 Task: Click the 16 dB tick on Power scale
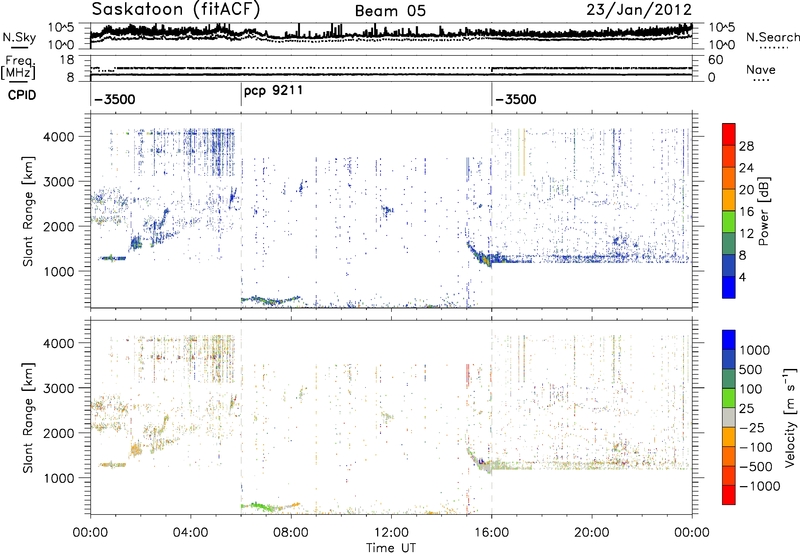(x=746, y=212)
